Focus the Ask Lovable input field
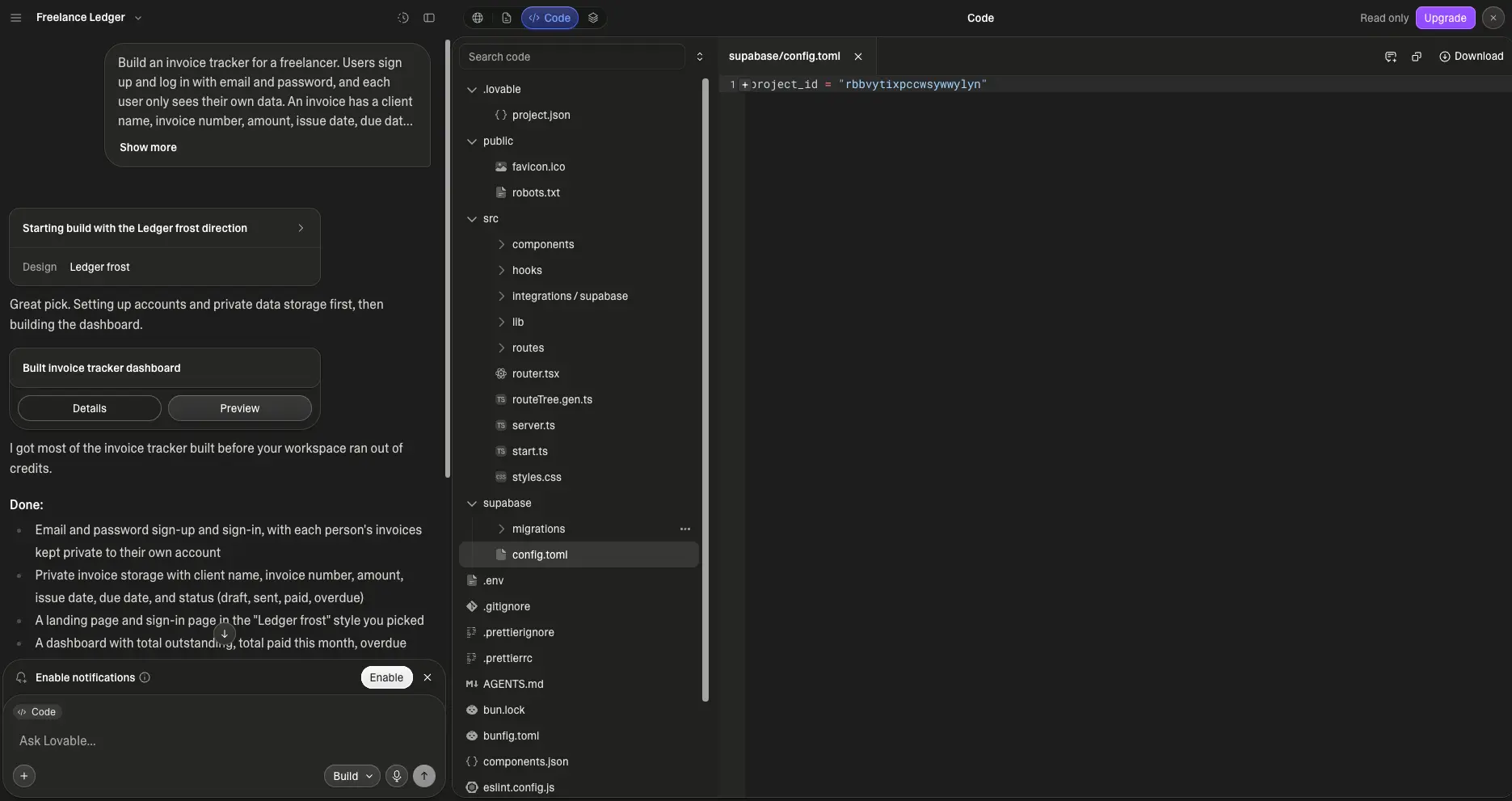This screenshot has height=801, width=1512. pyautogui.click(x=224, y=740)
